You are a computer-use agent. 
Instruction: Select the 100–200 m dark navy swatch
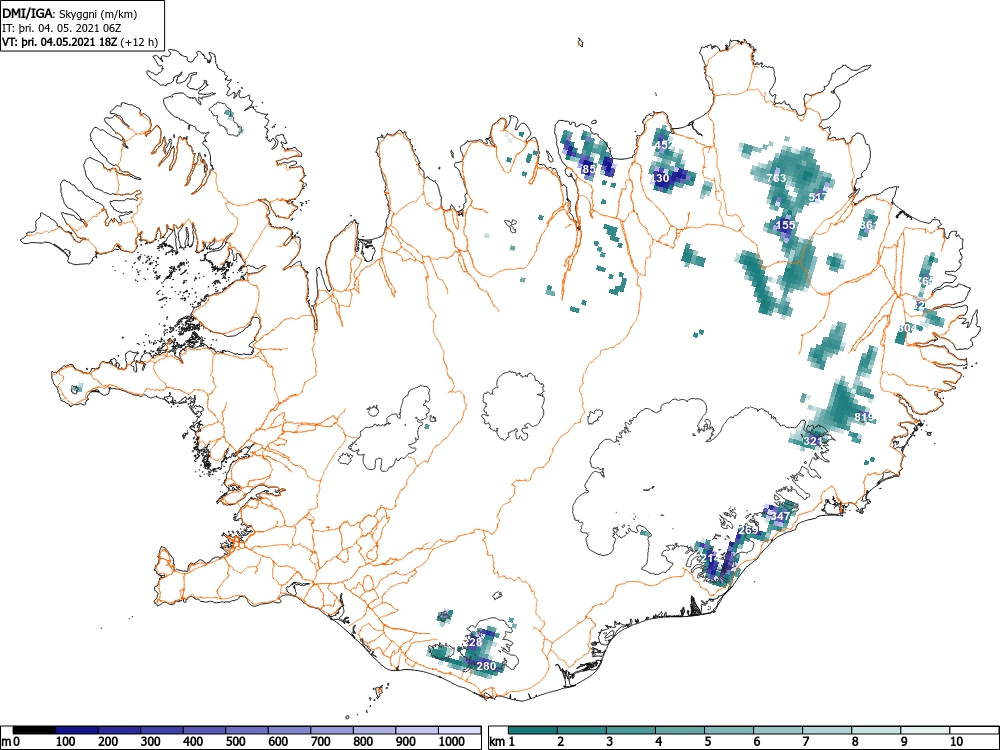pos(77,730)
